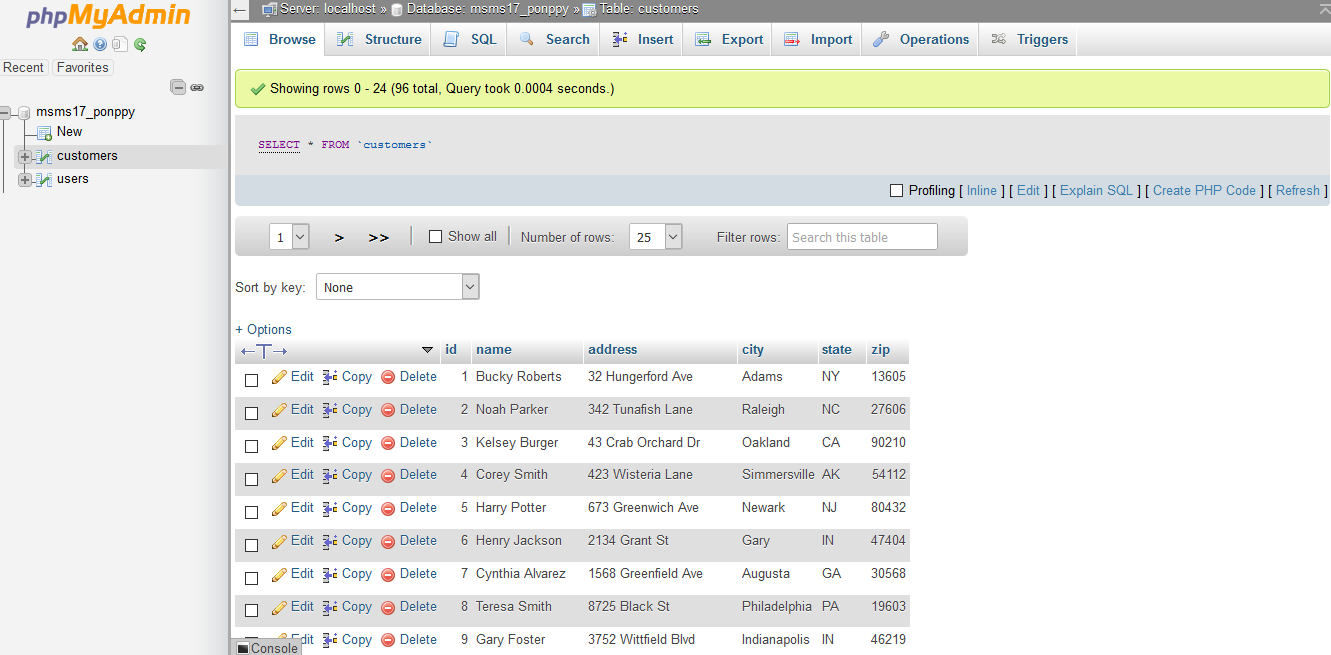
Task: Open the Structure tab
Action: [x=379, y=39]
